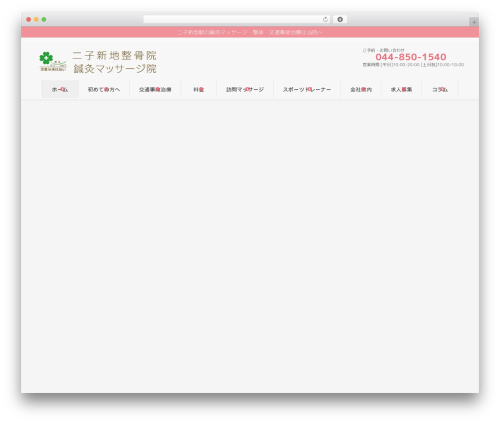Click the business hours text below the phone number

coord(413,65)
